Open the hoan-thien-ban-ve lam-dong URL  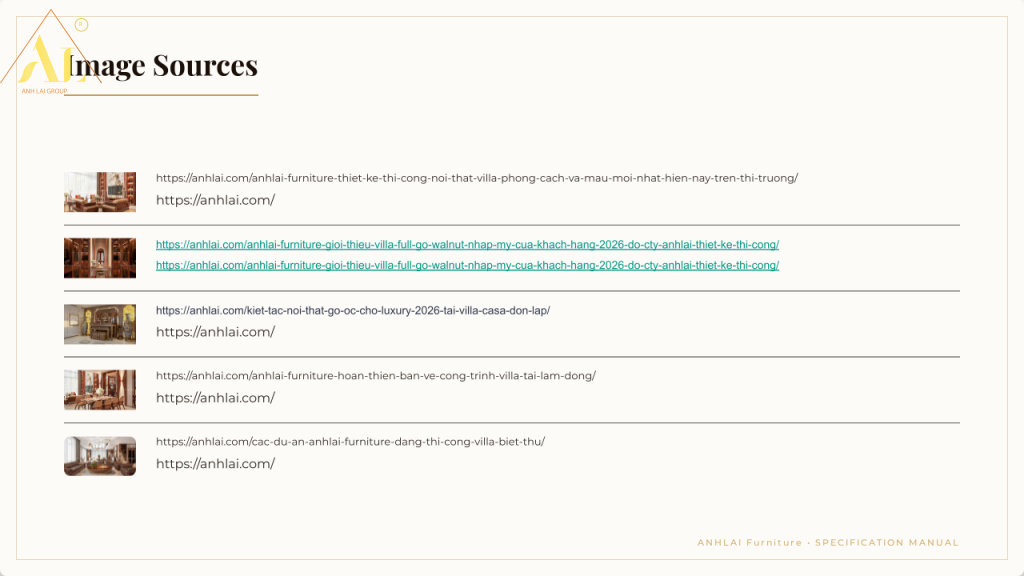376,376
